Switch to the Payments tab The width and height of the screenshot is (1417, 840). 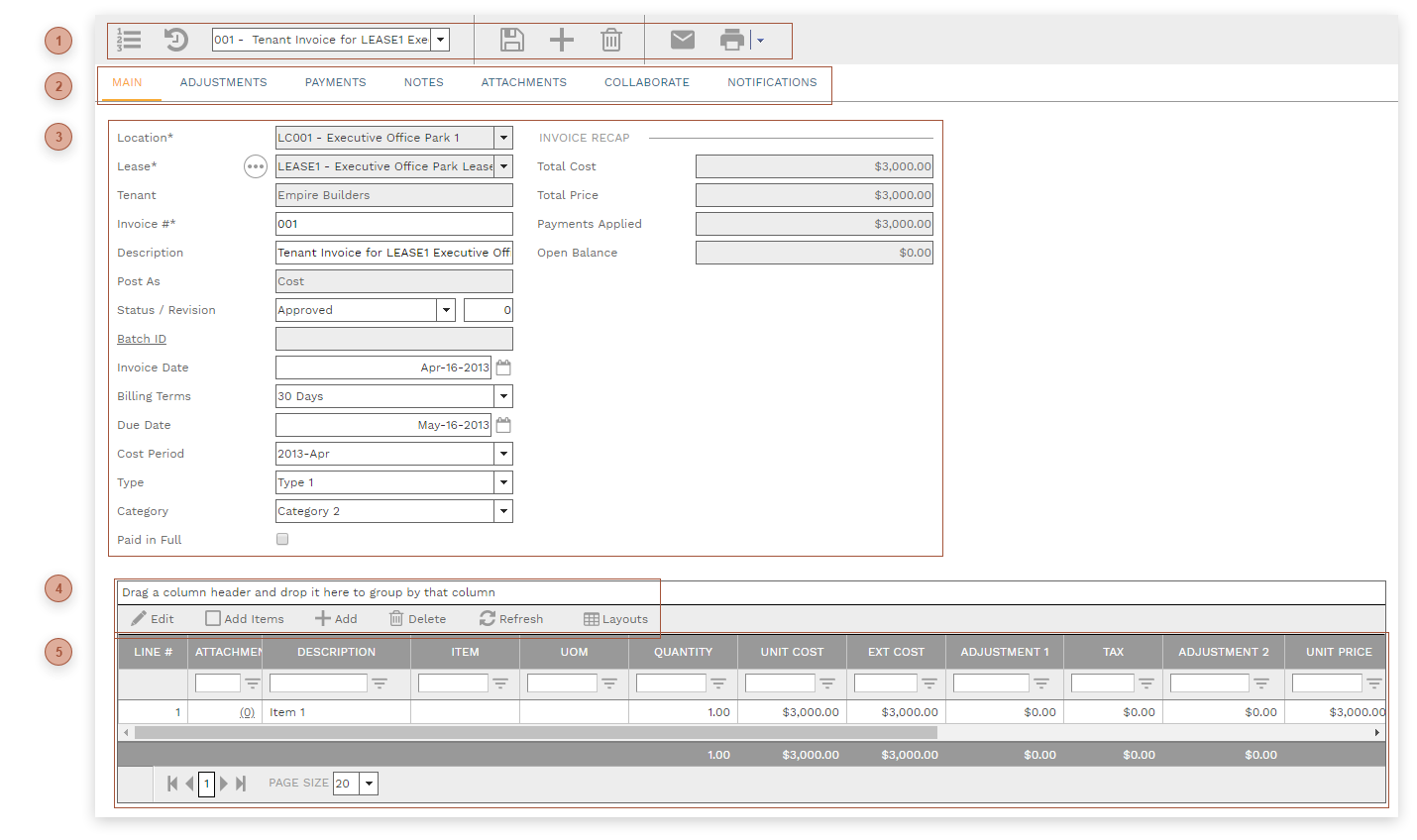click(x=335, y=82)
